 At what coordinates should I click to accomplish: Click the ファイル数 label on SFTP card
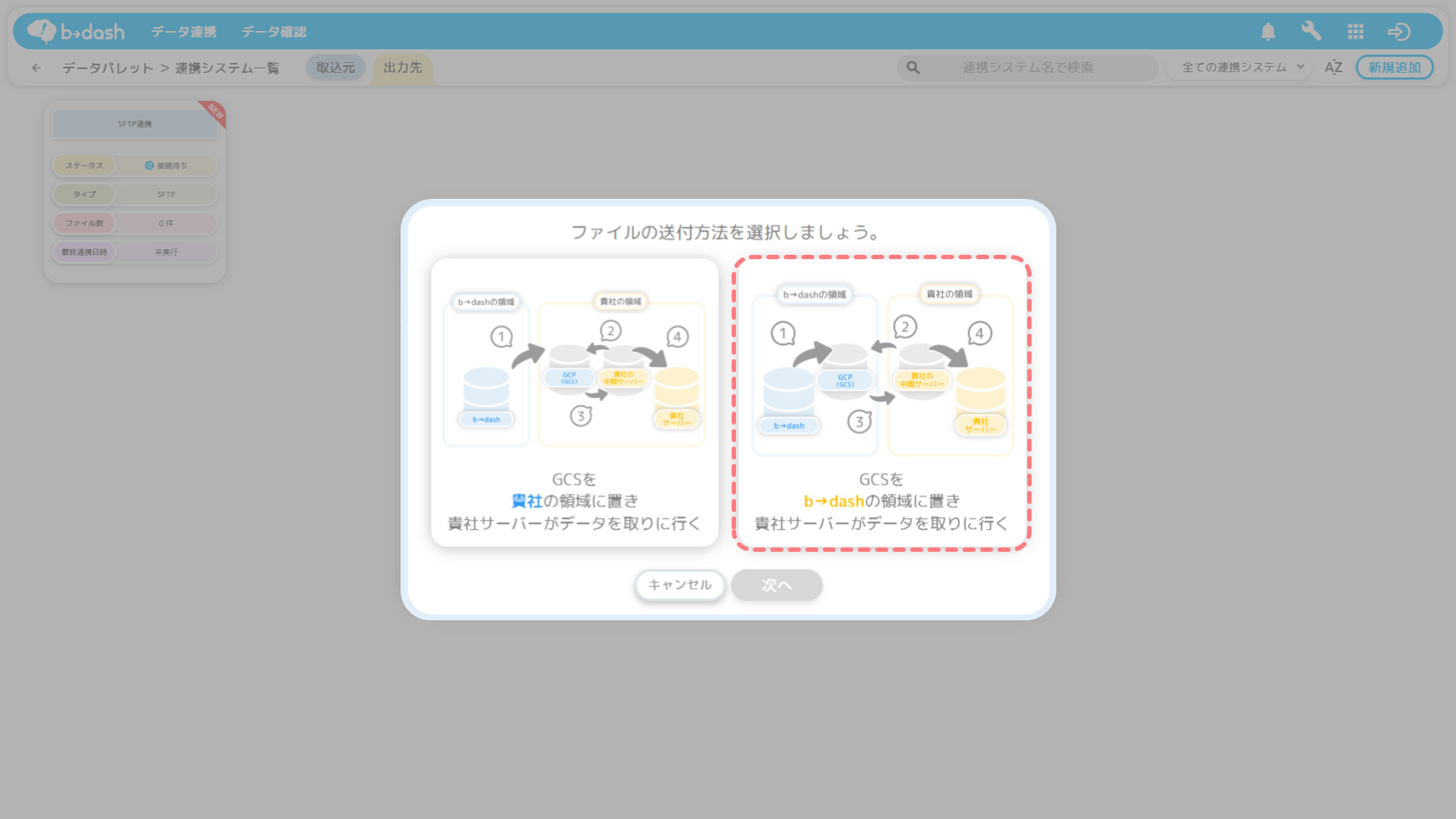click(x=84, y=223)
